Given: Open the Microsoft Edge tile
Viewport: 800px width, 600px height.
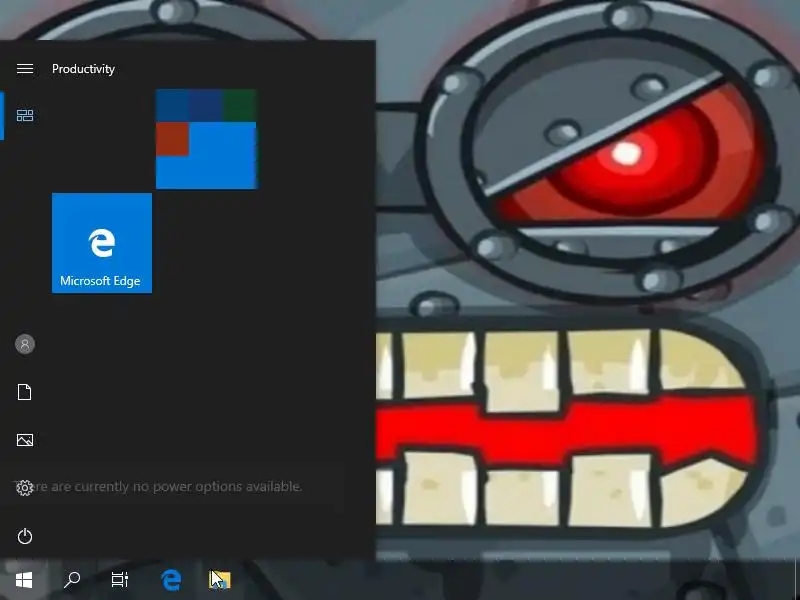Looking at the screenshot, I should pos(102,243).
